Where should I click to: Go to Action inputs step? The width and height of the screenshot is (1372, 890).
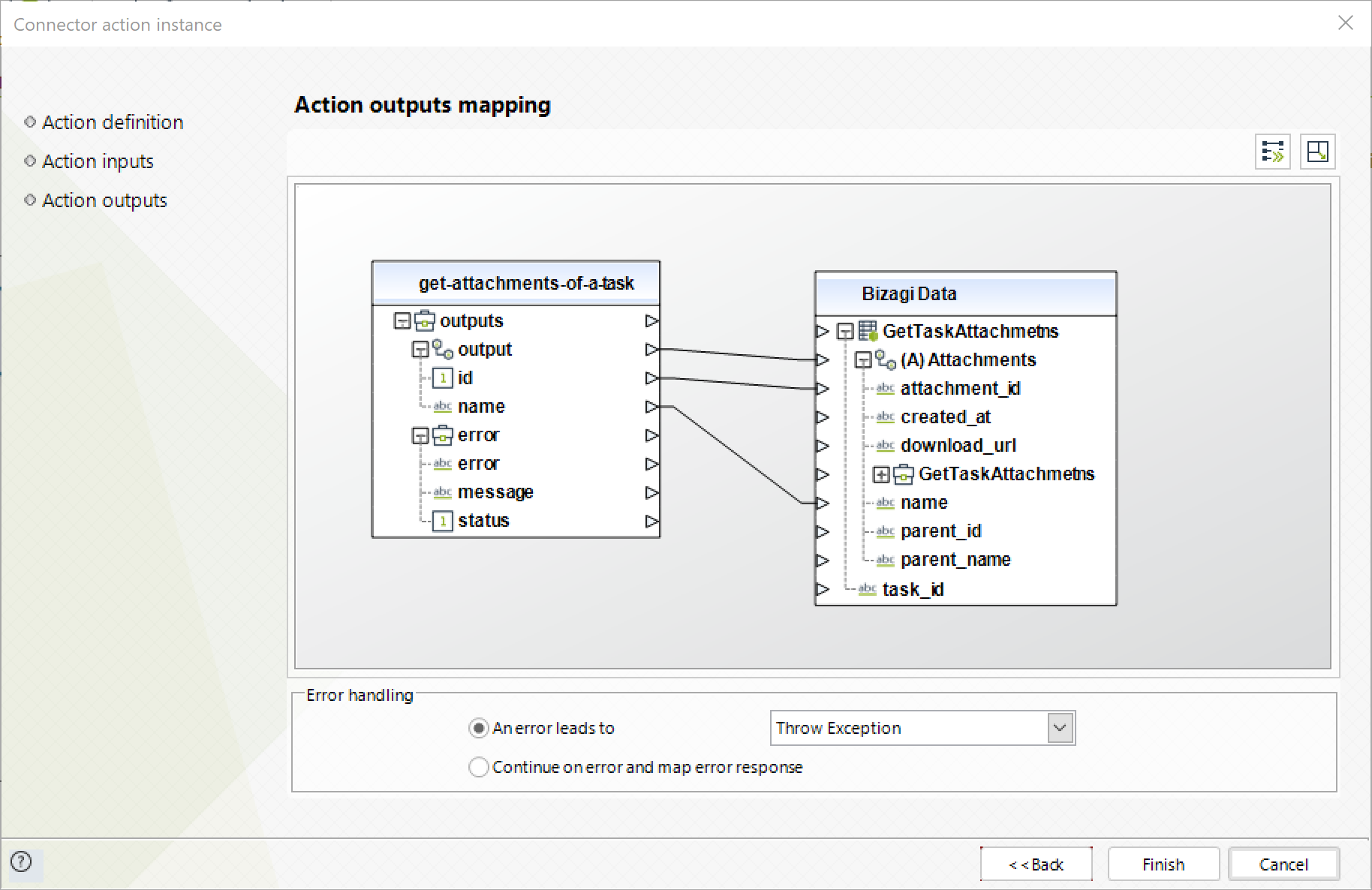[x=98, y=161]
